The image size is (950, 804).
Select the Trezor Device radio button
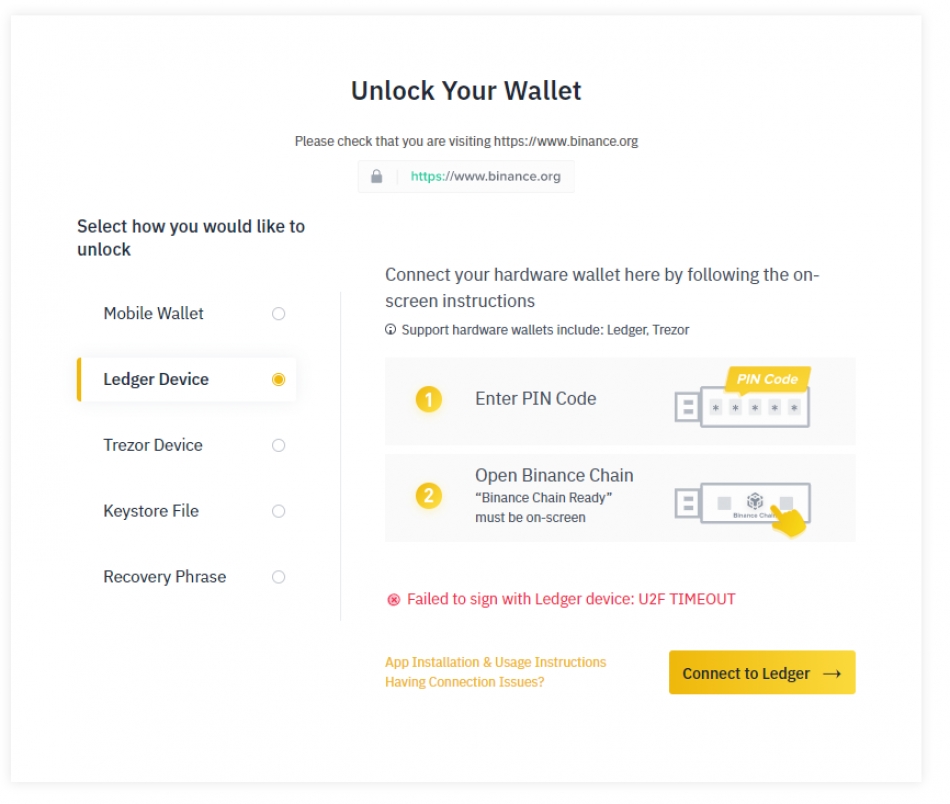(278, 445)
